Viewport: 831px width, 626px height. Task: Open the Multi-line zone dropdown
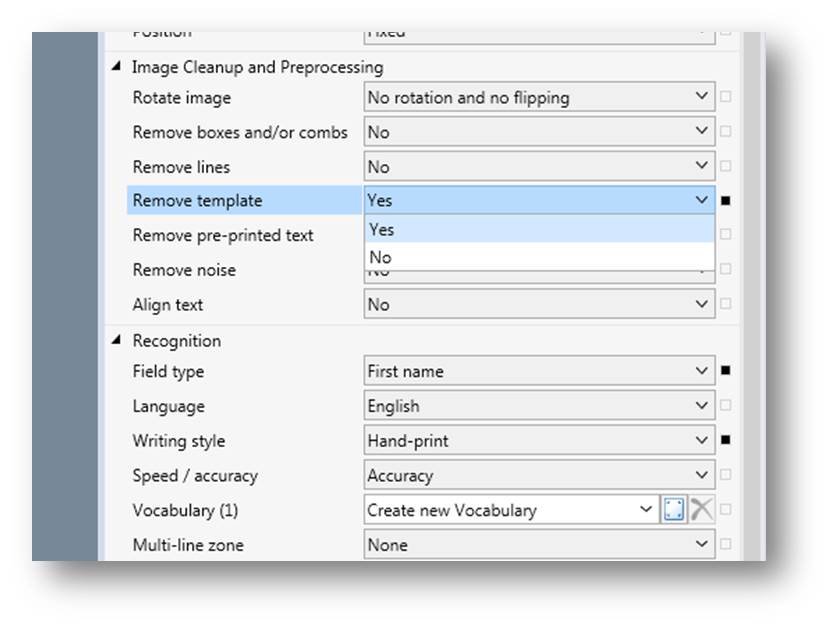539,545
